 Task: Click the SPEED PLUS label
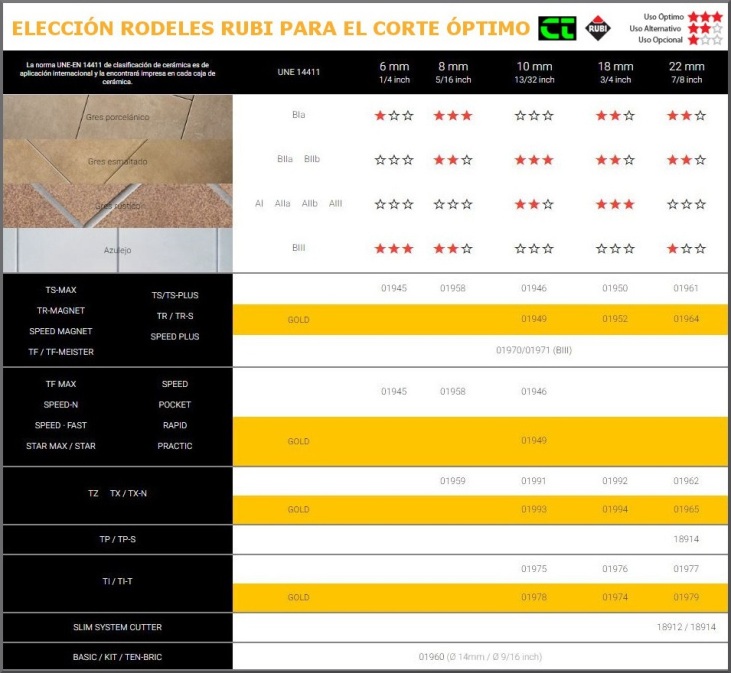[x=175, y=336]
